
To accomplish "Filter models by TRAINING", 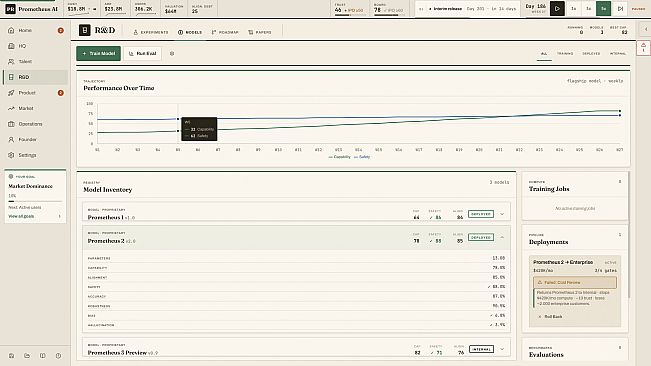I will 565,54.
